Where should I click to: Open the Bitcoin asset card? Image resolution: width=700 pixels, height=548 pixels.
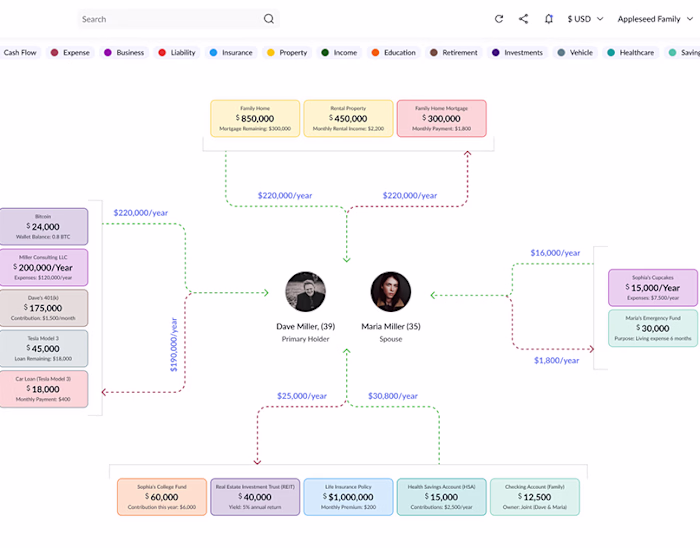point(44,226)
